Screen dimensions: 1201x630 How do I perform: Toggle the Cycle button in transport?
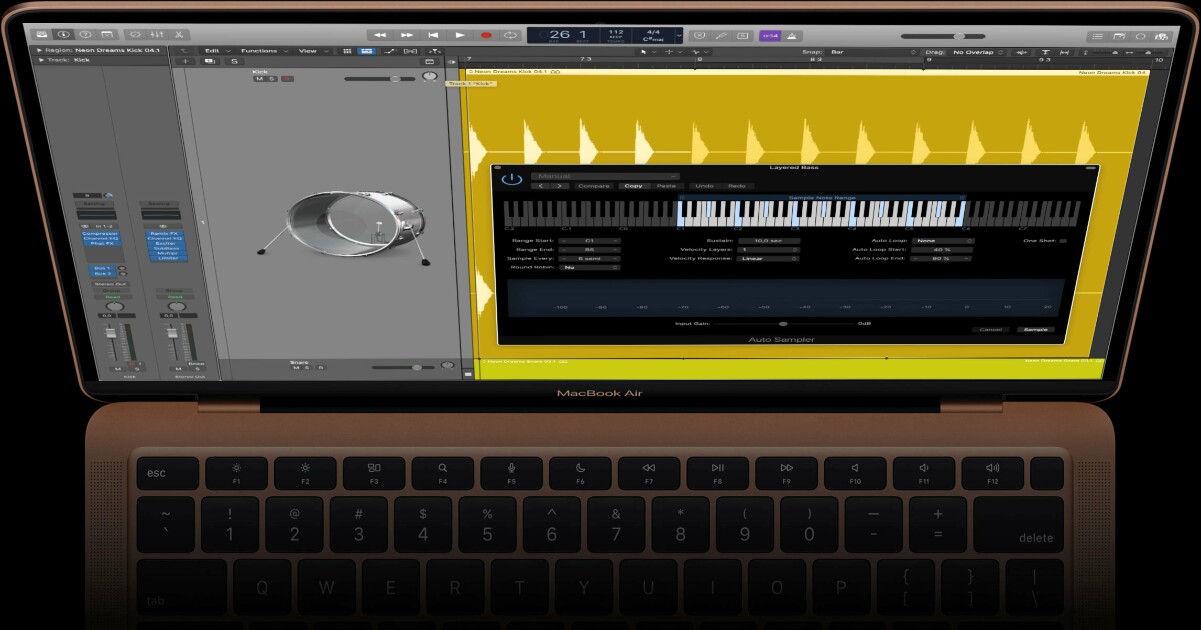(511, 35)
